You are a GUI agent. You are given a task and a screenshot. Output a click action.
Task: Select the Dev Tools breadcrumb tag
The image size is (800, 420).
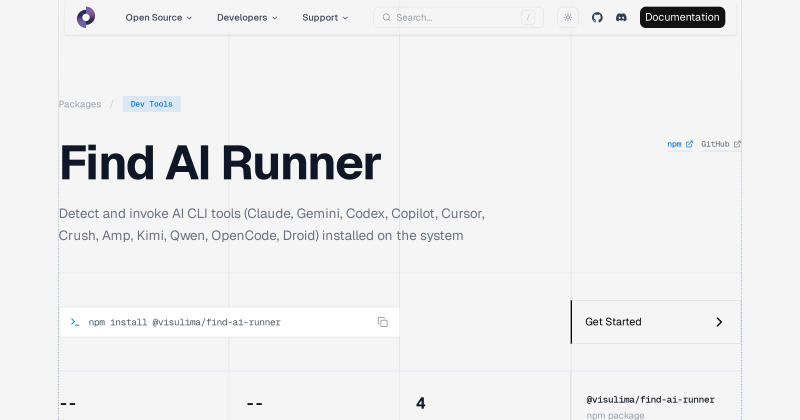[152, 104]
